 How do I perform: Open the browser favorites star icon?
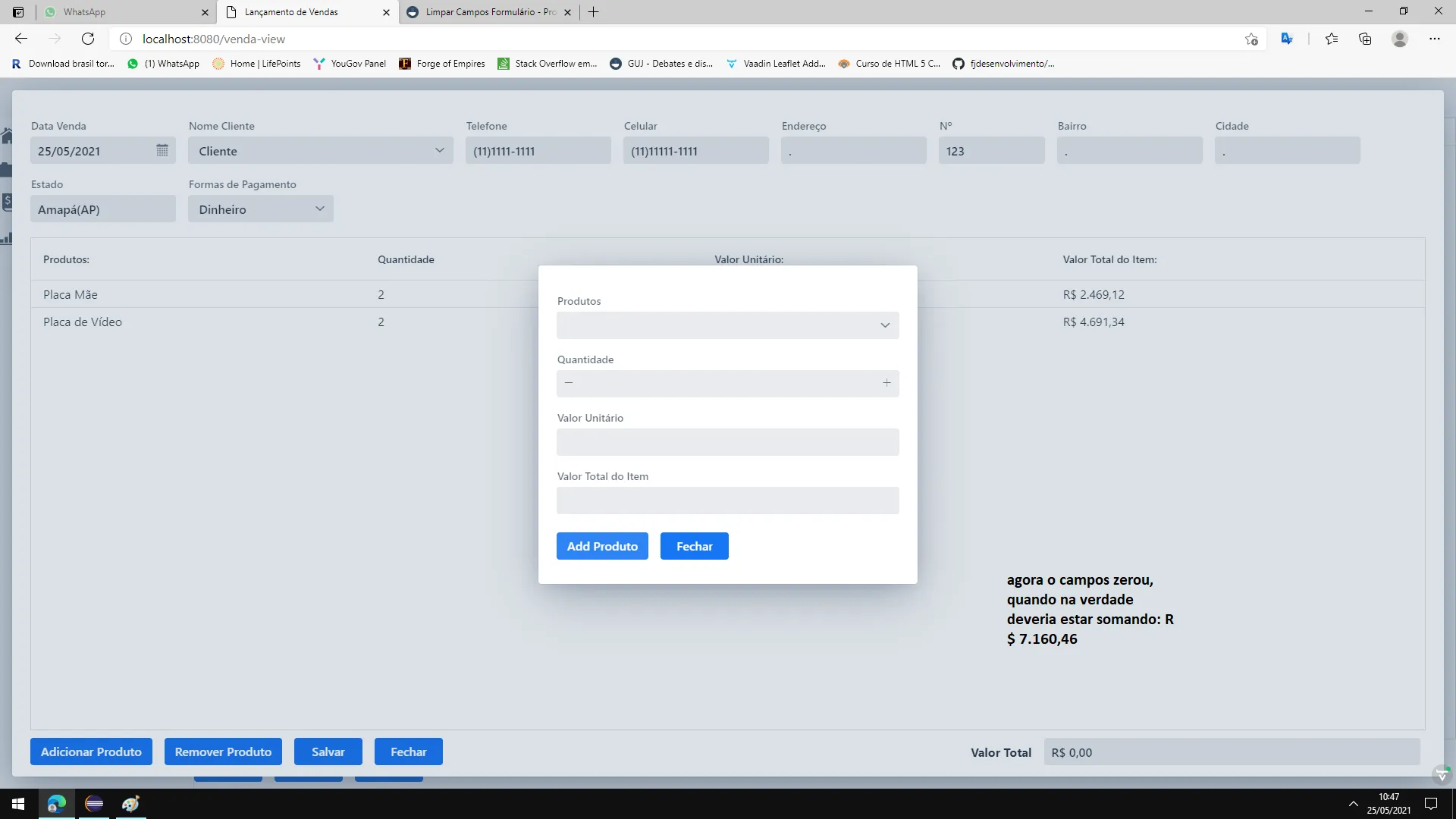[1332, 39]
